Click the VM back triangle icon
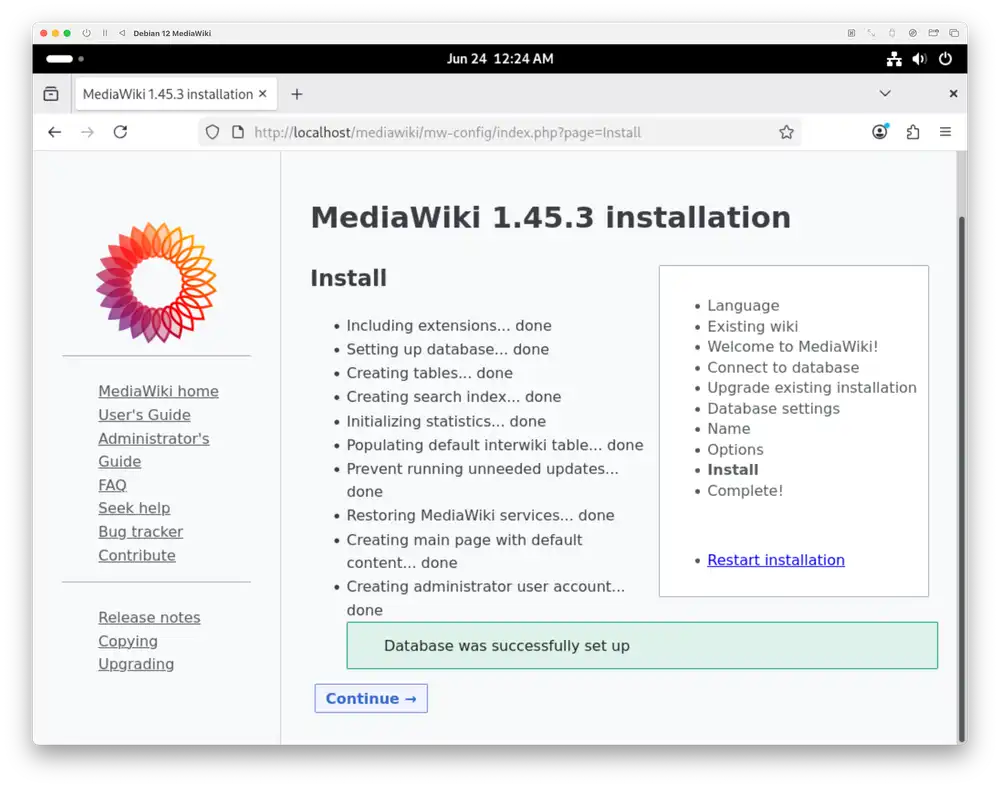 pos(122,33)
